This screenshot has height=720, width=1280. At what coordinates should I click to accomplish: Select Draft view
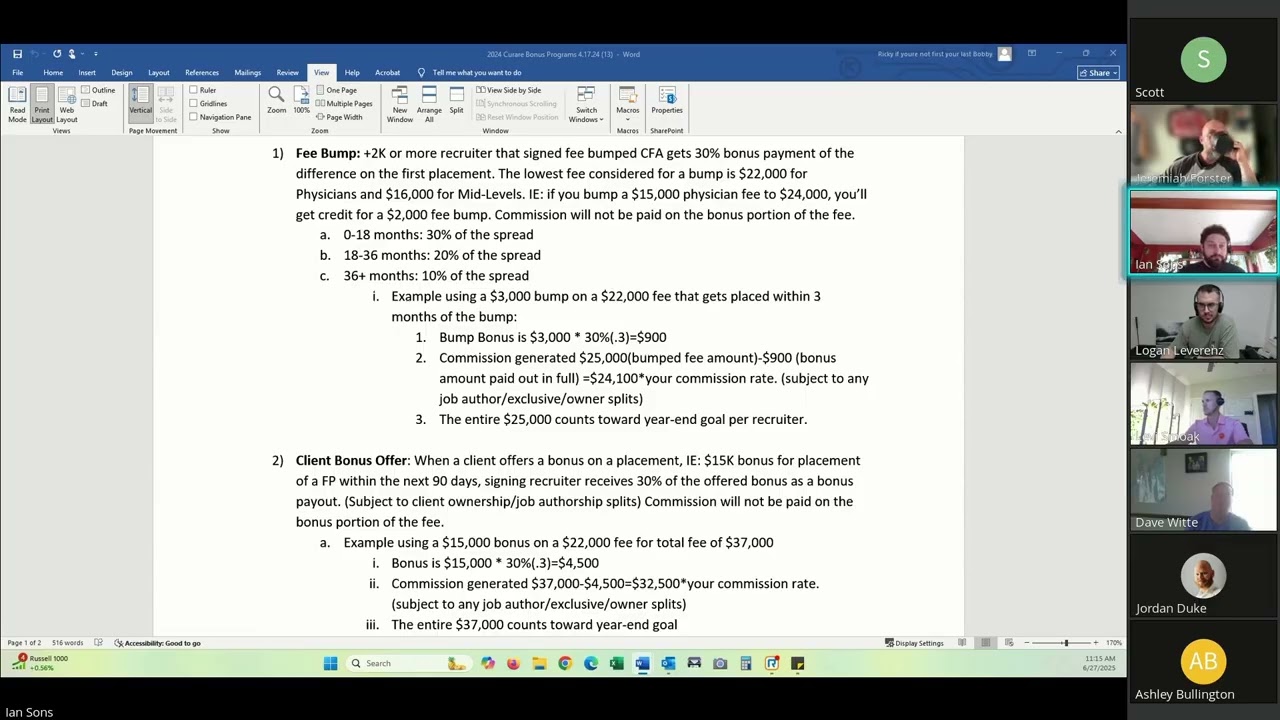[x=95, y=104]
